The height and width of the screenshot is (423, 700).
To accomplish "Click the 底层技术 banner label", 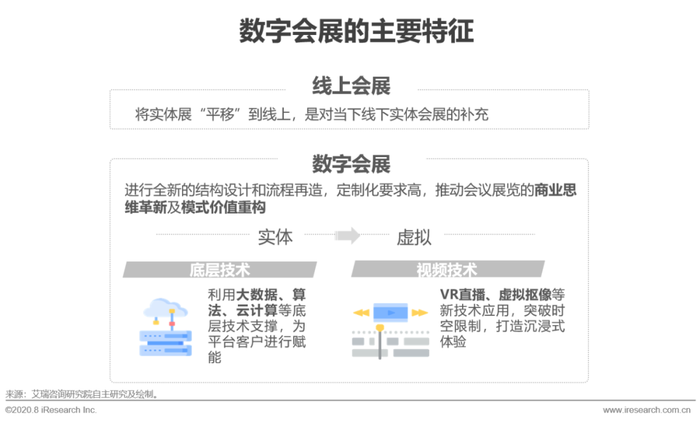I will [x=220, y=270].
